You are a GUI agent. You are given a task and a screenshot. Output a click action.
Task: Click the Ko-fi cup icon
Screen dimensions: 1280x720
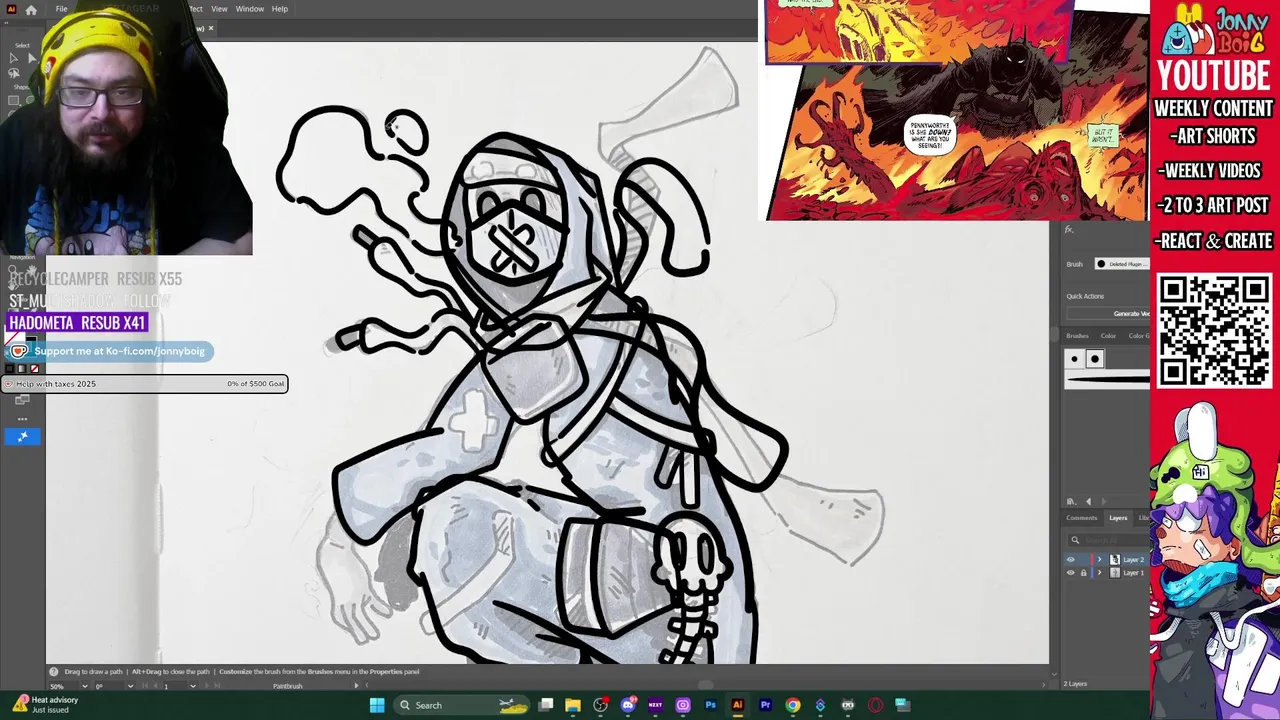click(18, 351)
